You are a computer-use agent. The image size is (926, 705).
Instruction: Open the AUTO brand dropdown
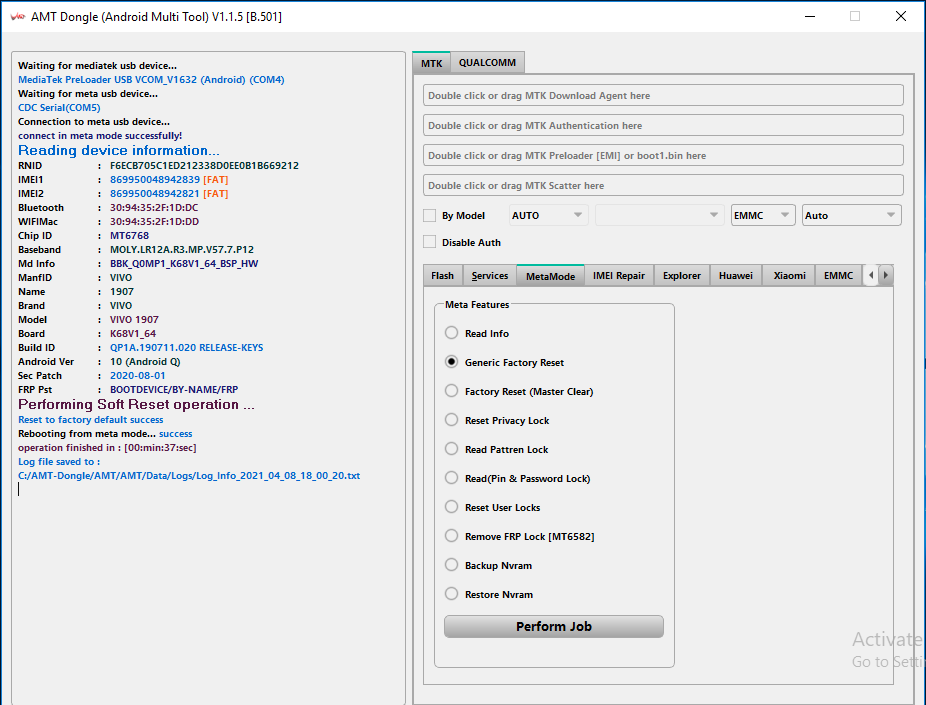pos(548,215)
